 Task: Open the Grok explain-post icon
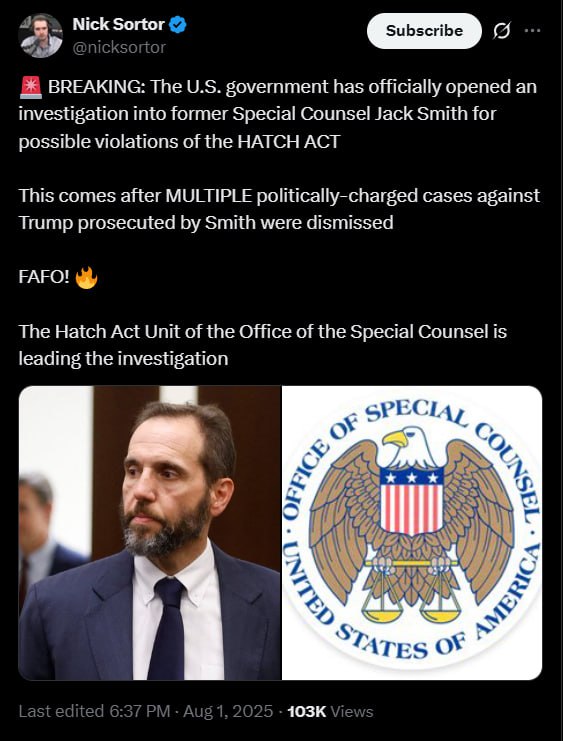pos(502,31)
